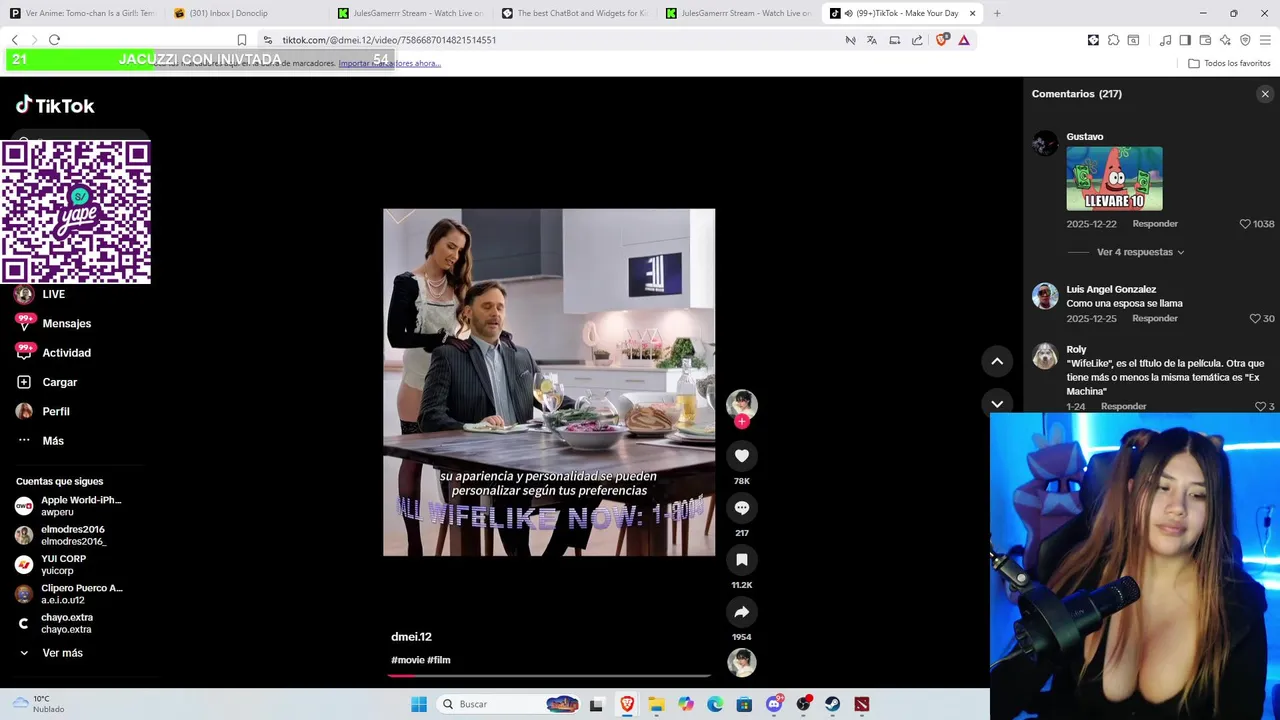This screenshot has width=1280, height=720.
Task: Translate this page icon
Action: [x=872, y=40]
